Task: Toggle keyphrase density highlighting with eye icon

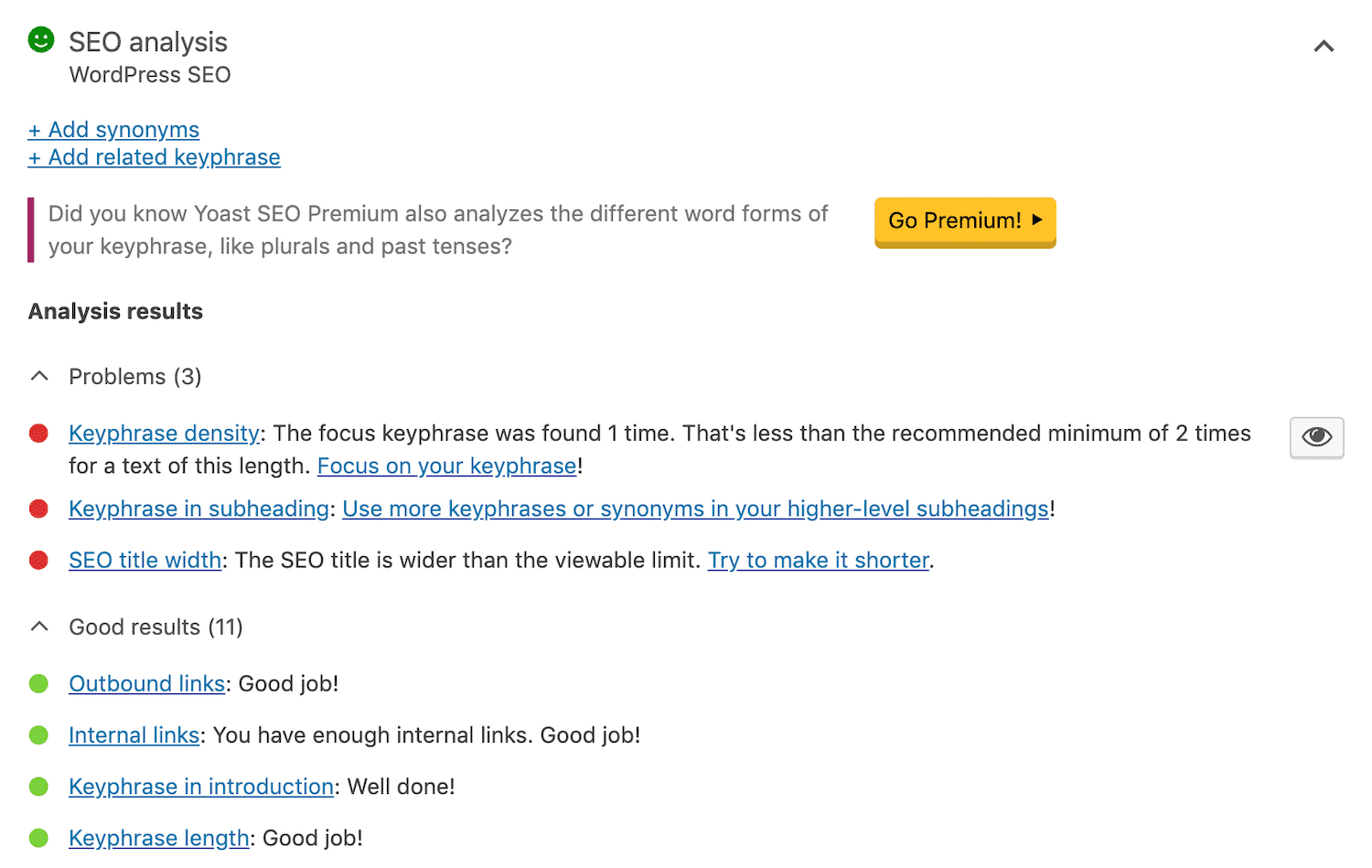Action: click(1316, 437)
